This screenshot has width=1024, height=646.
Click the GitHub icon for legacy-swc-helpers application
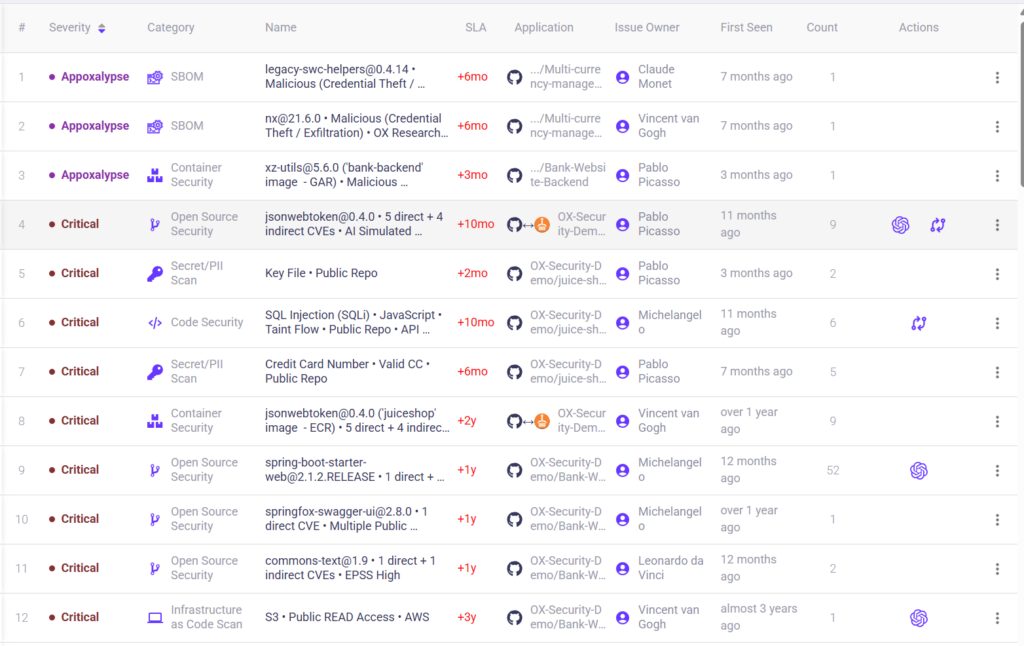[515, 77]
